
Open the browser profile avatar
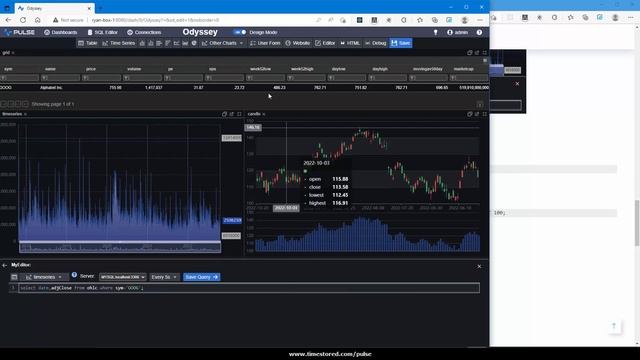[x=464, y=20]
